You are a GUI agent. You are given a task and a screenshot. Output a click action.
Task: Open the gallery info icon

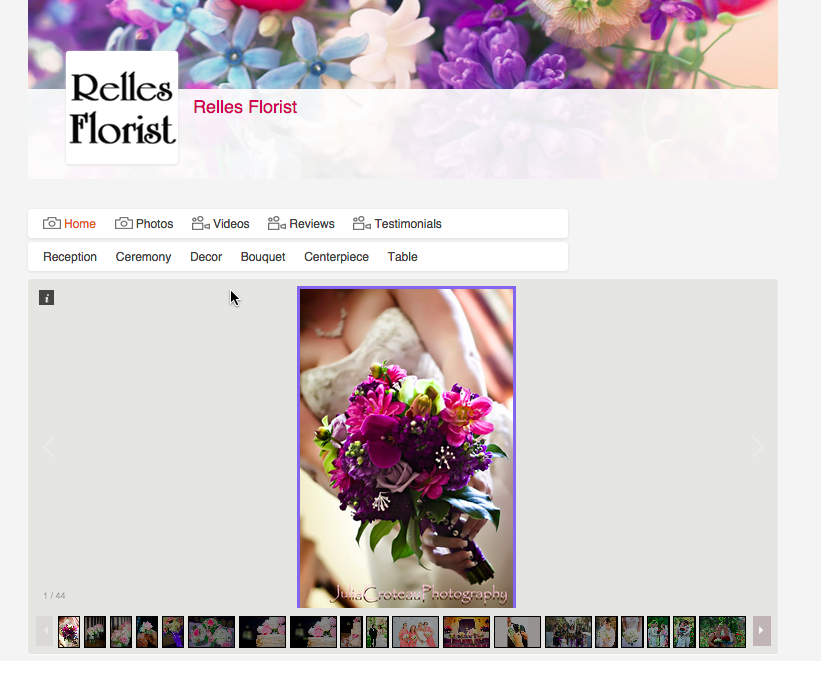click(x=47, y=298)
